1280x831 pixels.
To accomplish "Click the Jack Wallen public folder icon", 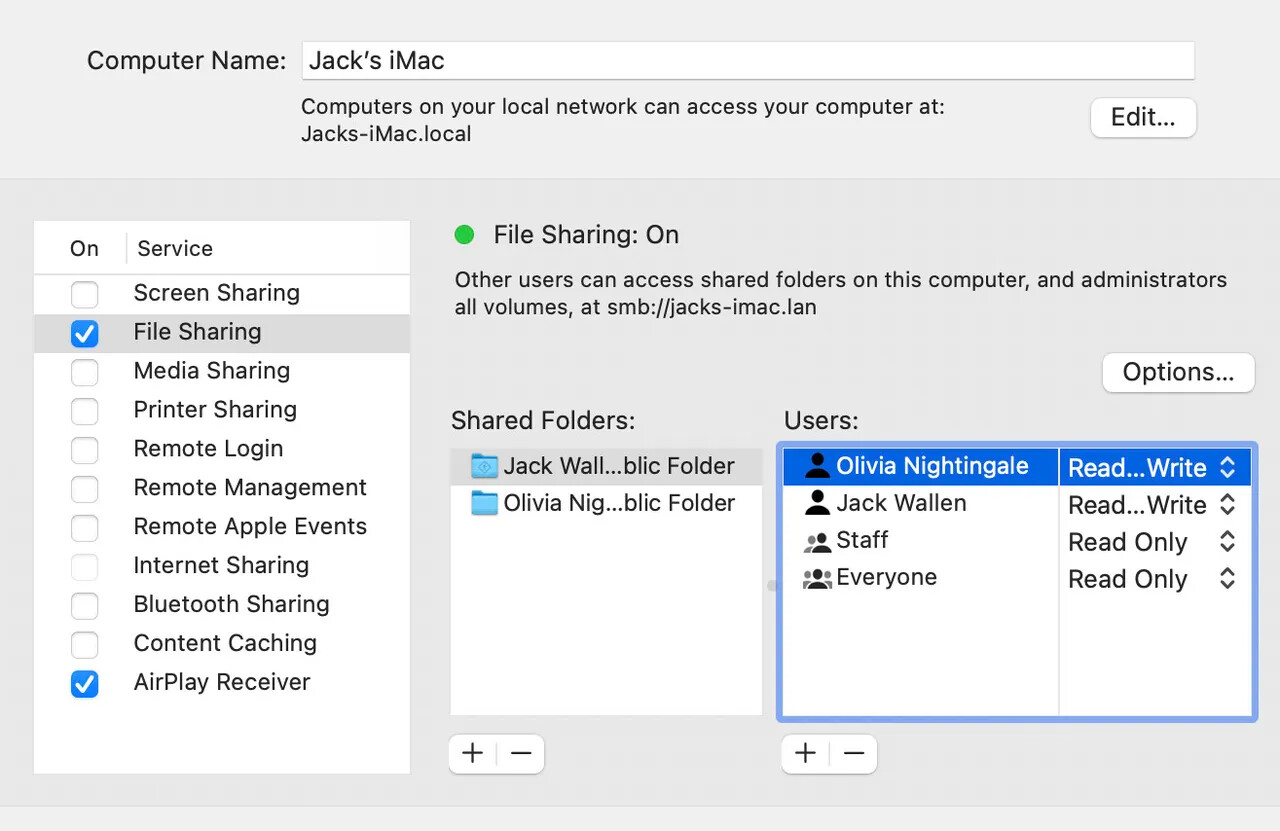I will coord(484,466).
